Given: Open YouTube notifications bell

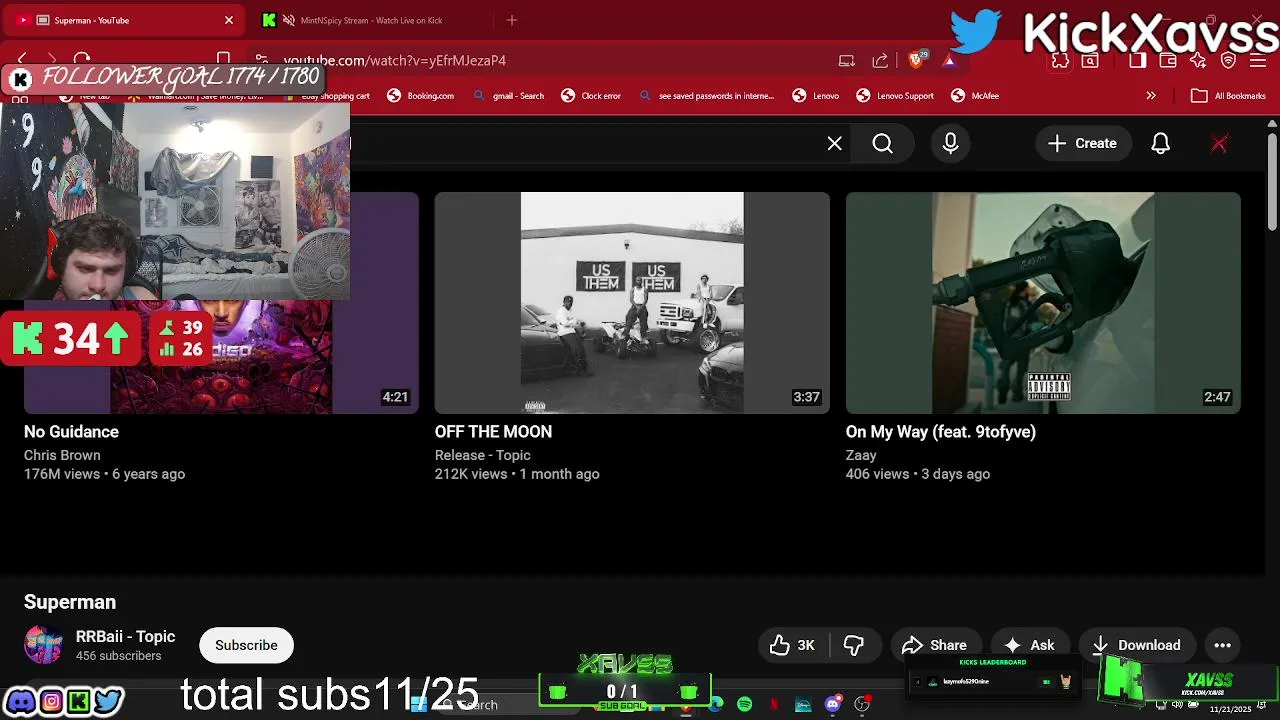Looking at the screenshot, I should click(x=1160, y=144).
